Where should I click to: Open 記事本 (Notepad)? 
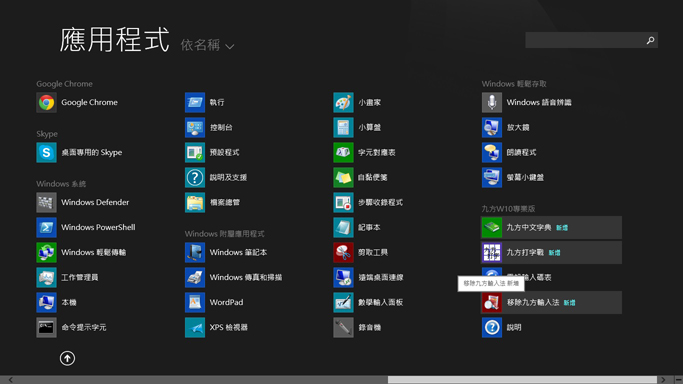[x=357, y=227]
